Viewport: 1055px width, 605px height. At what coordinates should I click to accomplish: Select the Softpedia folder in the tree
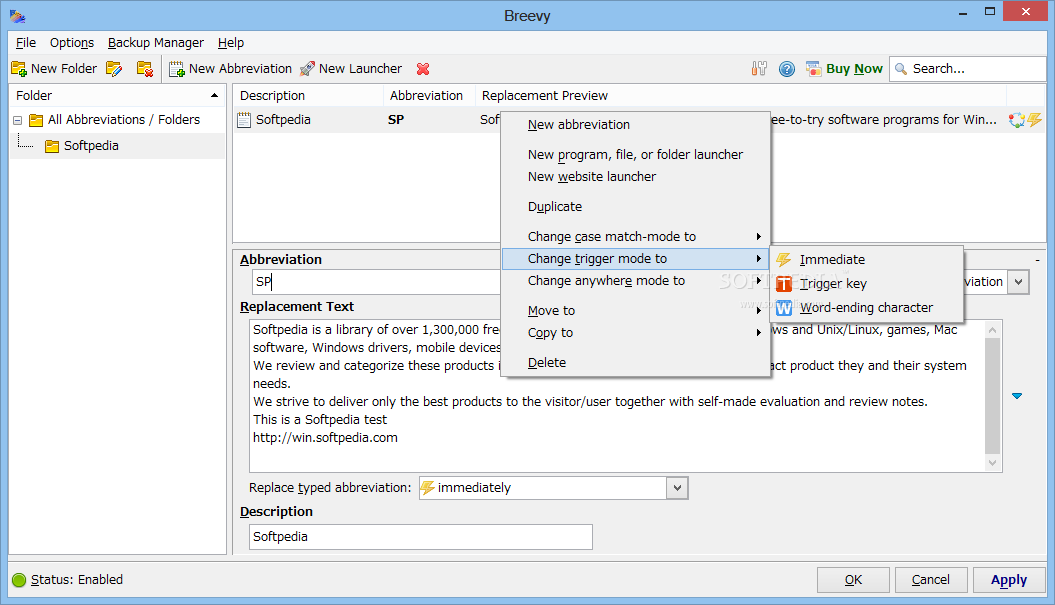click(x=91, y=145)
